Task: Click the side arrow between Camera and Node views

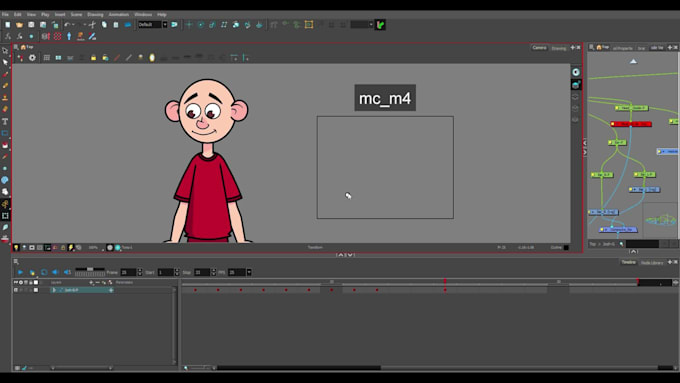Action: point(585,147)
